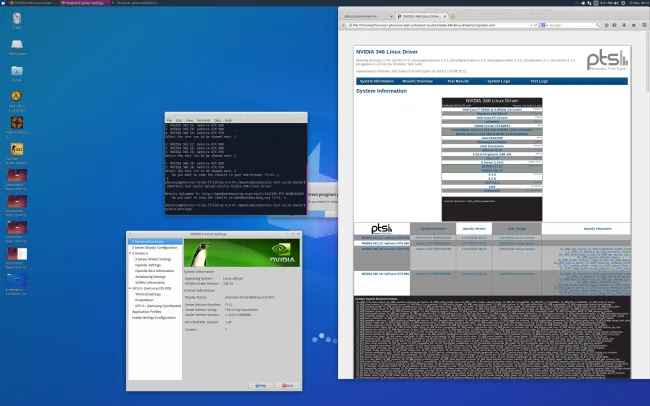Open the Terminal menu in the terminal window
Image resolution: width=650 pixels, height=406 pixels.
(x=203, y=120)
